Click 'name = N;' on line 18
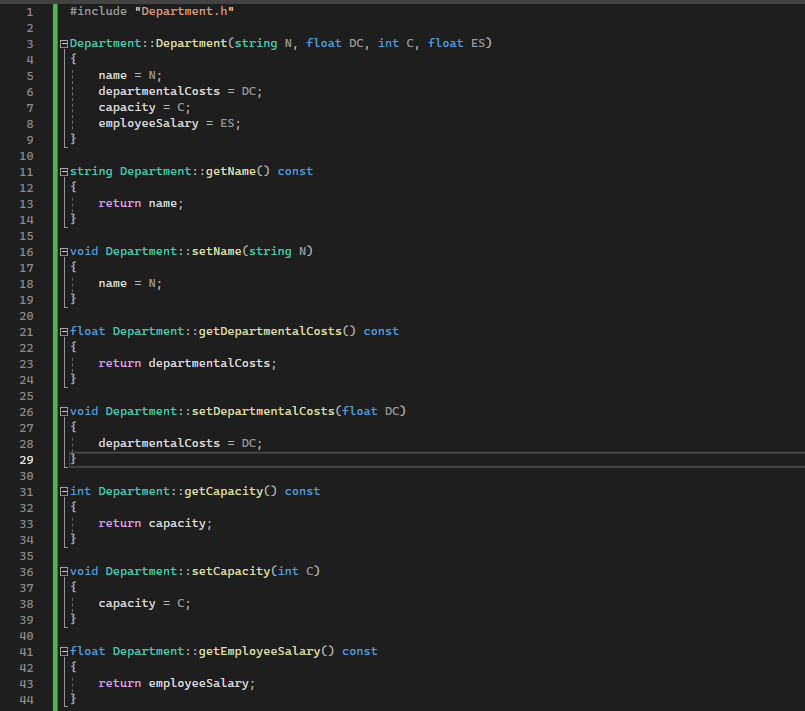Viewport: 805px width, 711px height. 130,283
